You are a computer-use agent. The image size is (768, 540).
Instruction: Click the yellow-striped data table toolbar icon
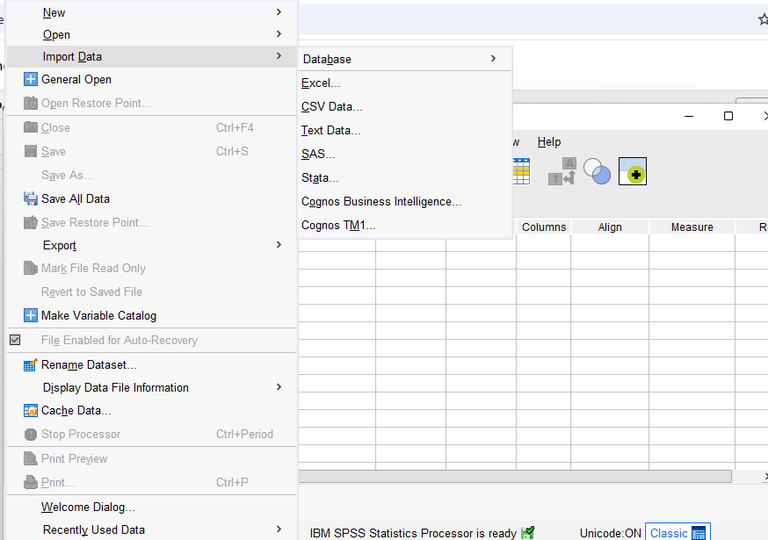(x=521, y=171)
